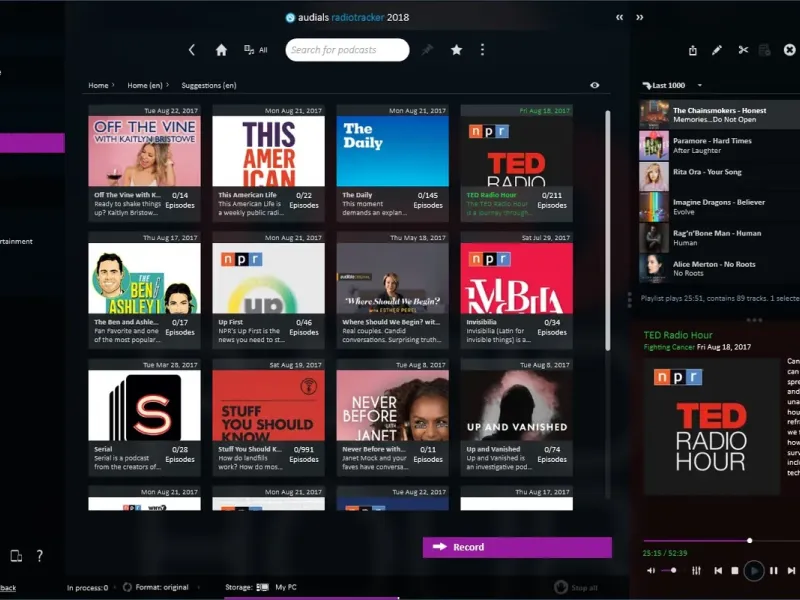Open Where Should We Begin podcast
Viewport: 800px width, 600px height.
(x=392, y=290)
